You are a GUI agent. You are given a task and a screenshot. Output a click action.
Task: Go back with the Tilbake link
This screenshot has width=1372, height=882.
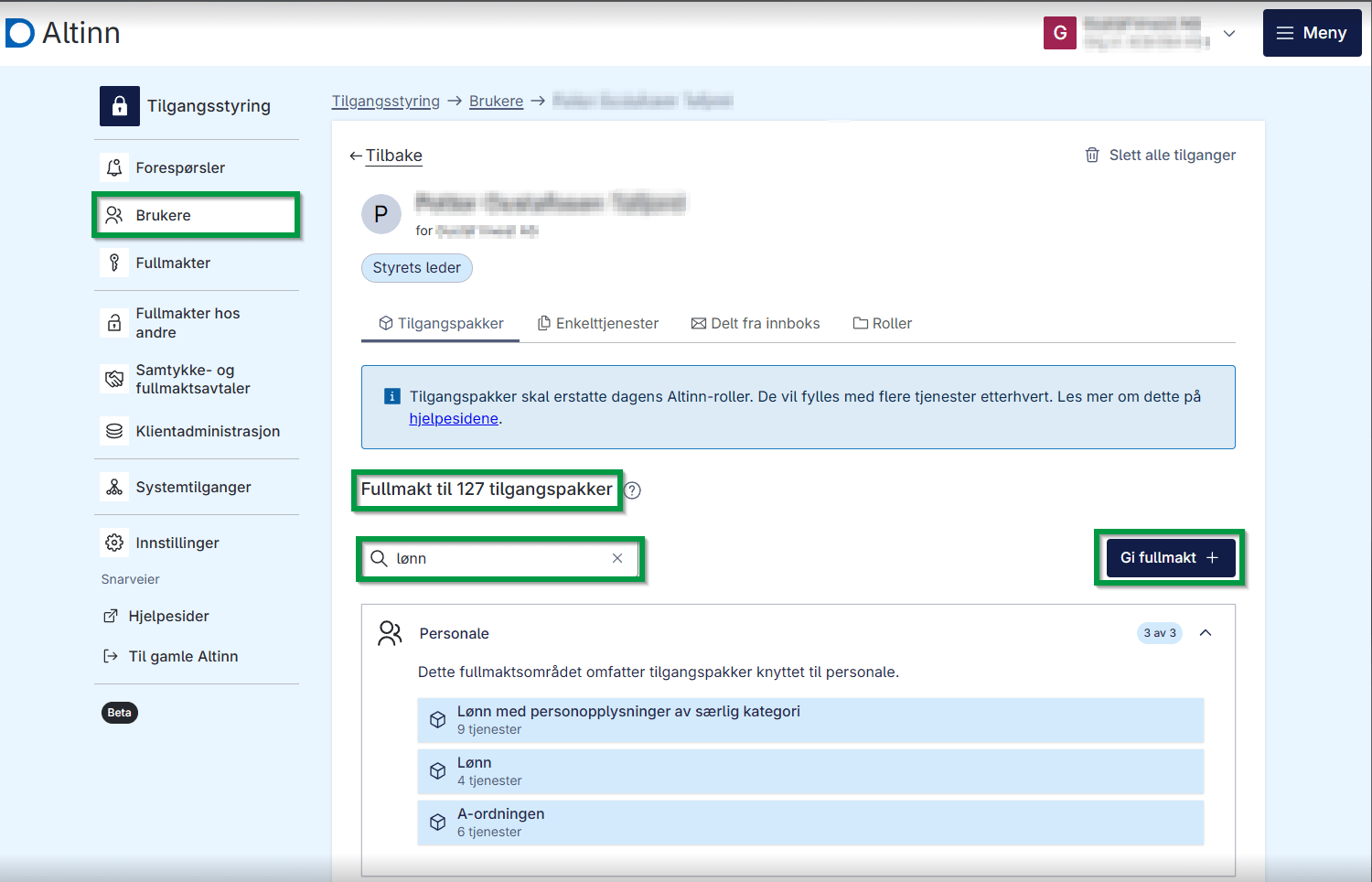pyautogui.click(x=386, y=156)
